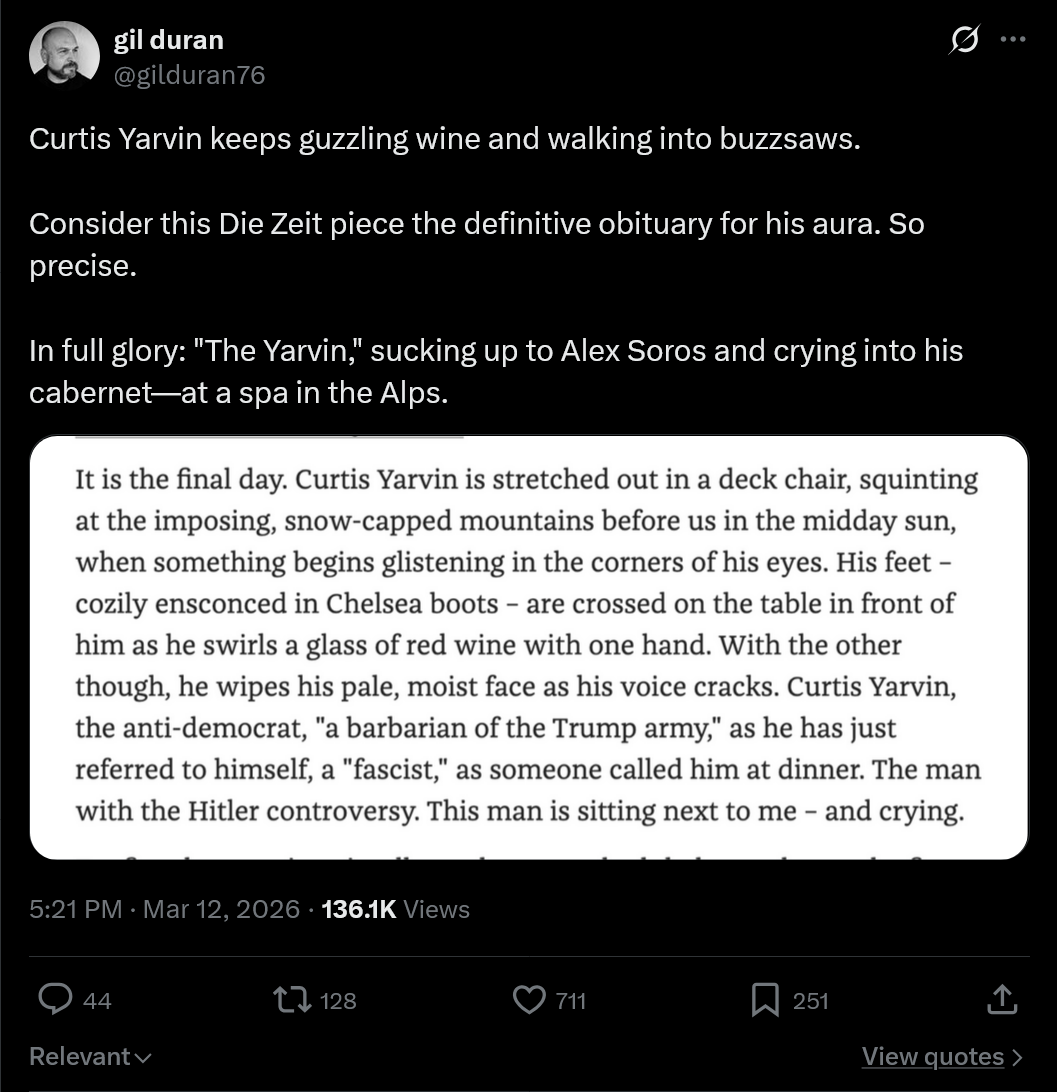Click the reply speech bubble icon
1057x1092 pixels.
[55, 999]
